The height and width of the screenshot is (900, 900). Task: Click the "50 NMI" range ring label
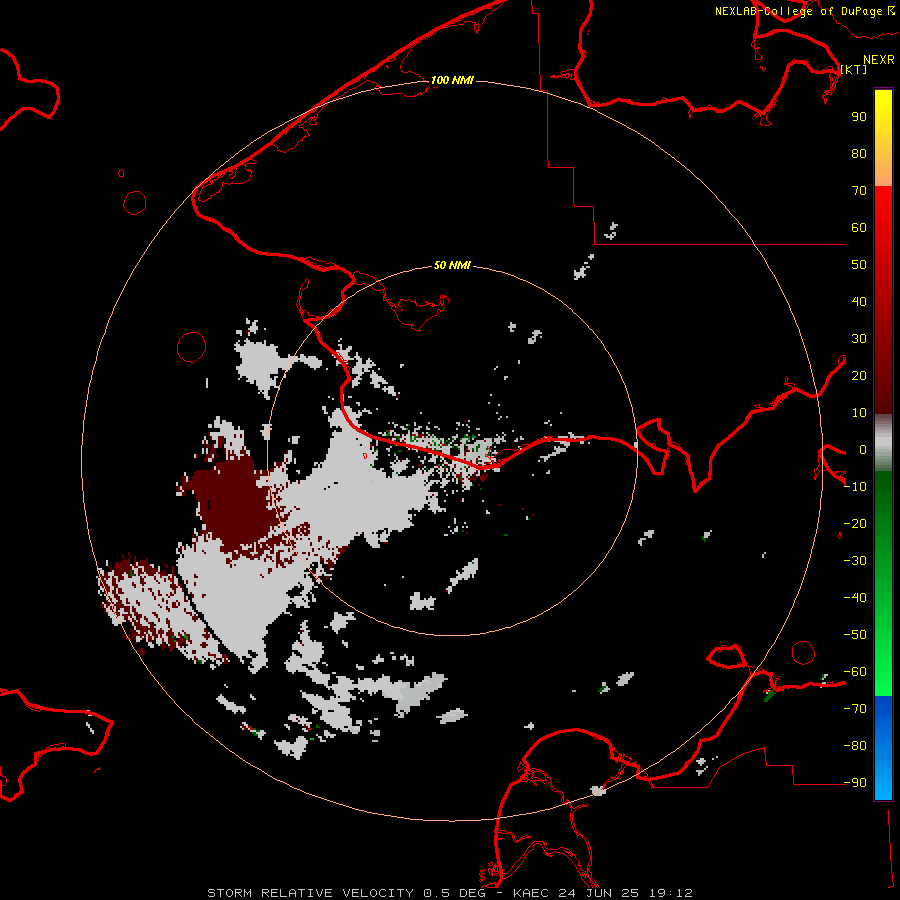(x=452, y=265)
